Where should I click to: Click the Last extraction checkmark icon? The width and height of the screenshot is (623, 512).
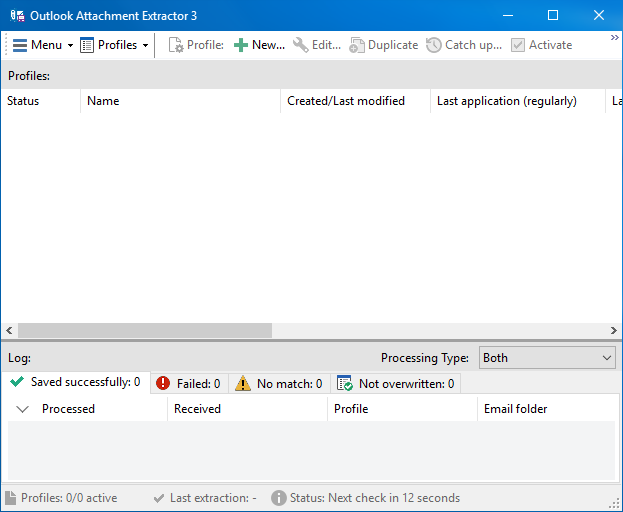point(159,498)
